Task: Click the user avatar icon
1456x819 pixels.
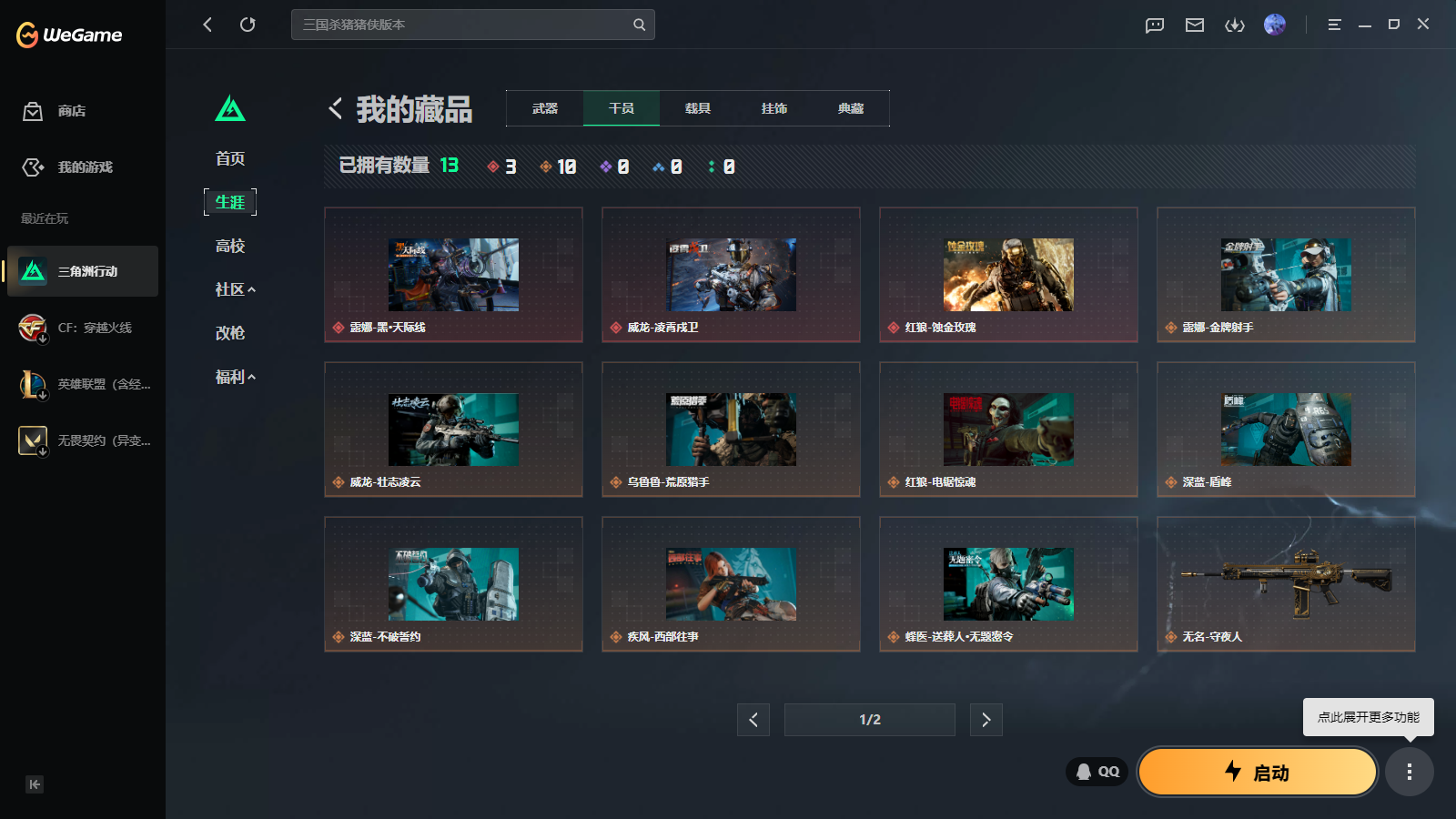Action: (x=1275, y=25)
